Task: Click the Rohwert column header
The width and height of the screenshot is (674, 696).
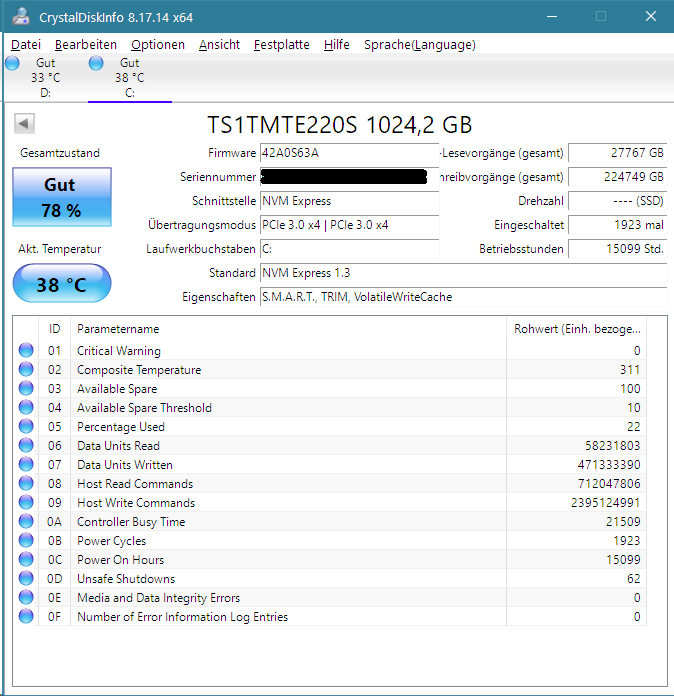Action: click(x=576, y=329)
